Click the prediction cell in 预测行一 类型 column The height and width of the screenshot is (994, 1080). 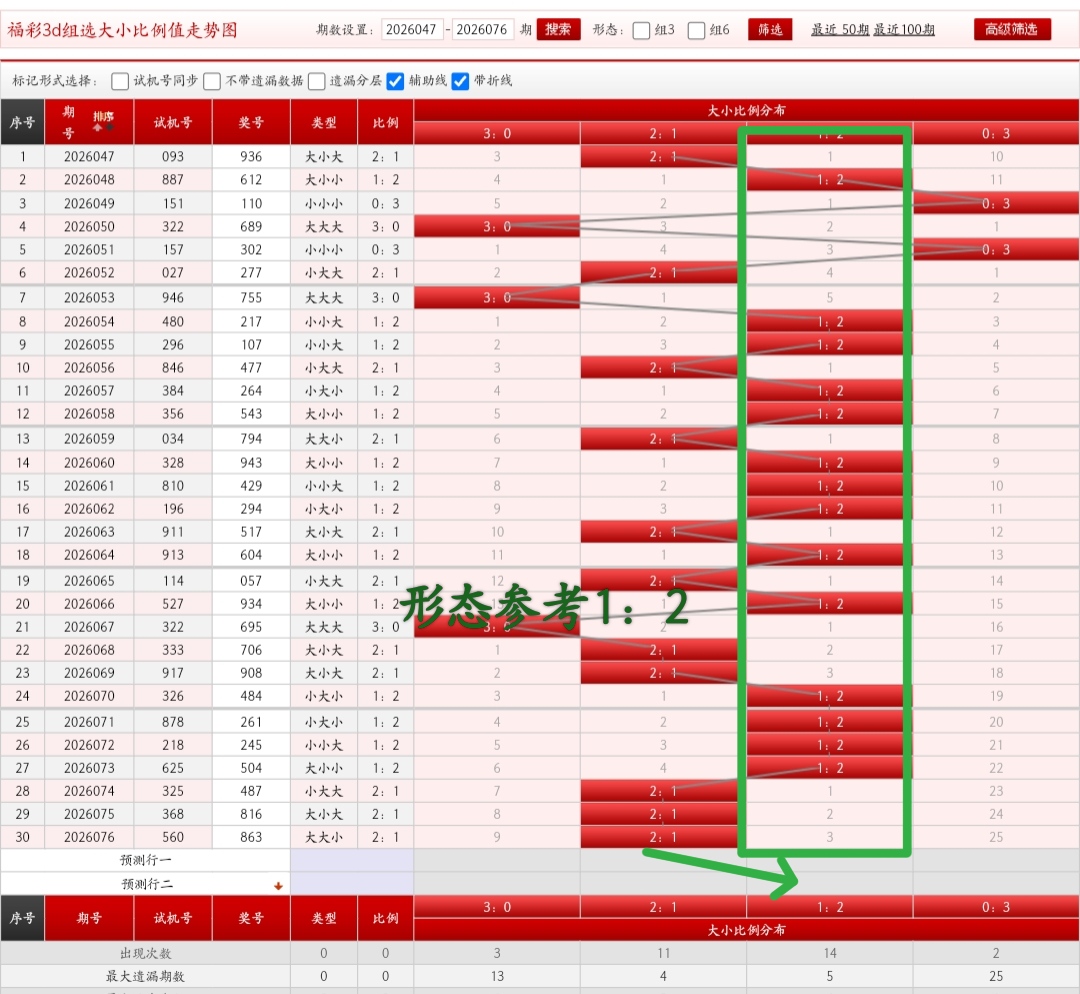coord(352,860)
